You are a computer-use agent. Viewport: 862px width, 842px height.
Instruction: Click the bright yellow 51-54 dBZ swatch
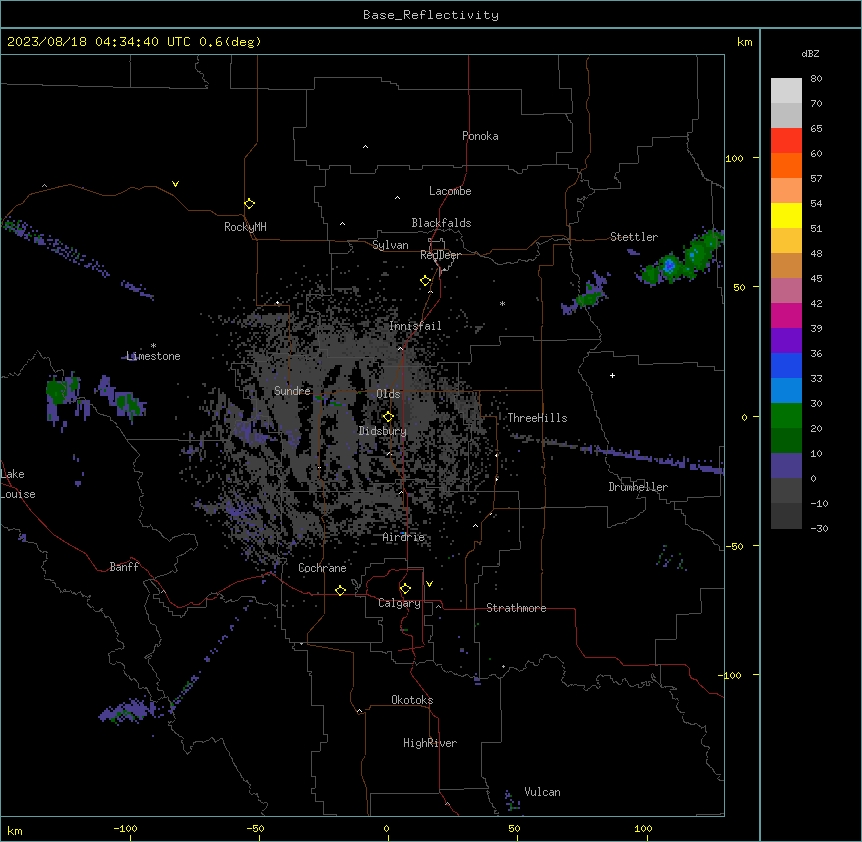pyautogui.click(x=786, y=215)
